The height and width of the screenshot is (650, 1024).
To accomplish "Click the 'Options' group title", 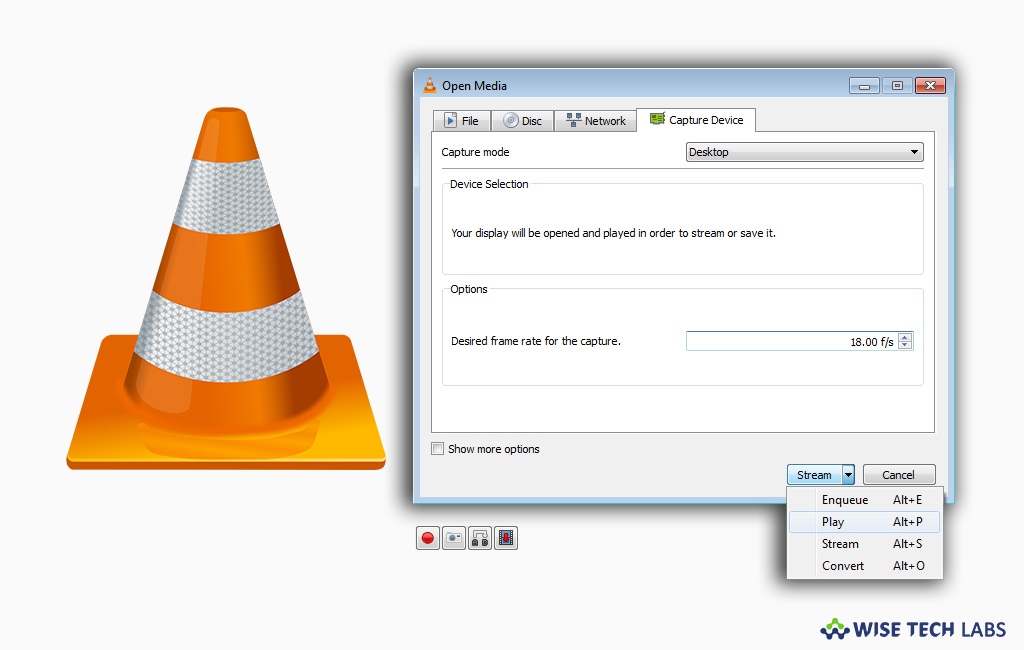I will (x=468, y=289).
